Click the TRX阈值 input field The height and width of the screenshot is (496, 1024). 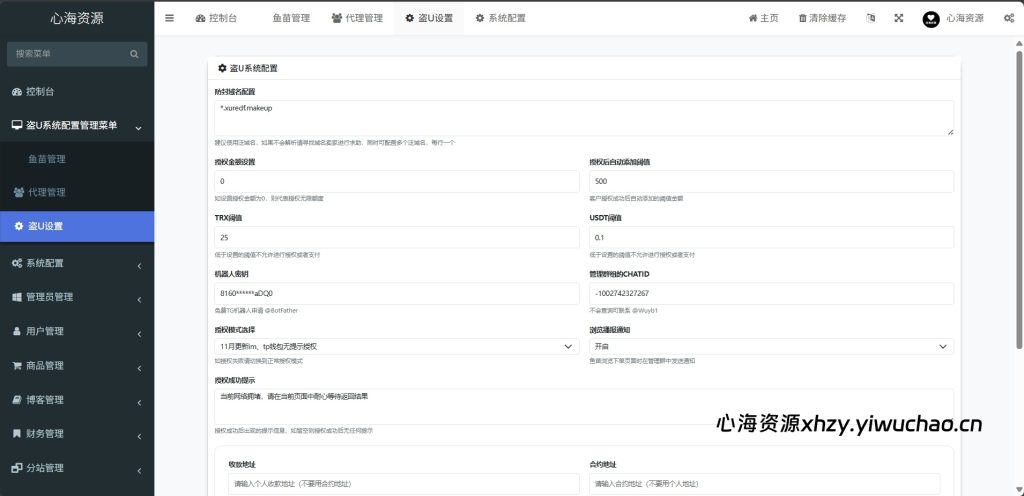[396, 238]
